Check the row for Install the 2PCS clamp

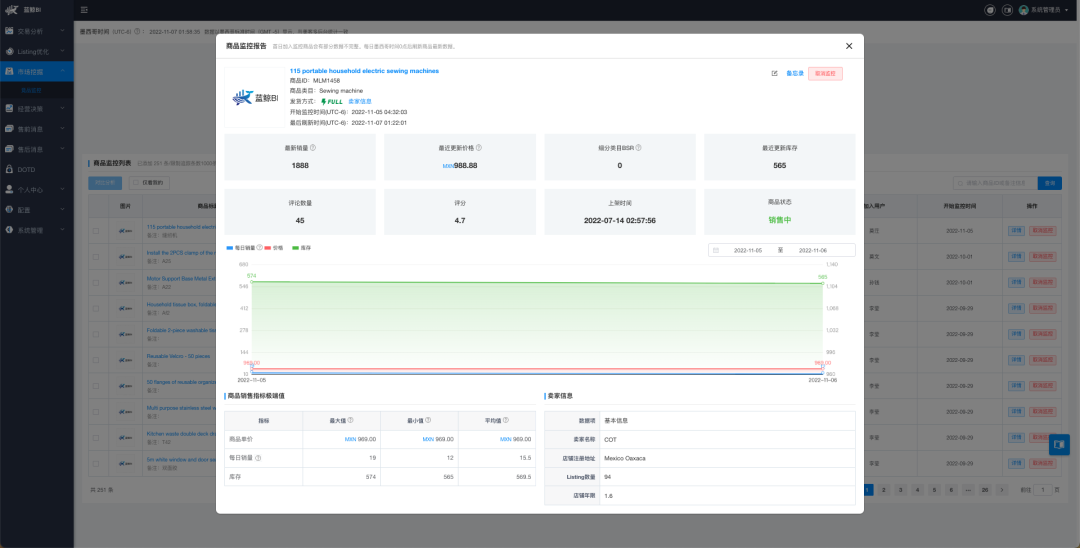[x=96, y=257]
